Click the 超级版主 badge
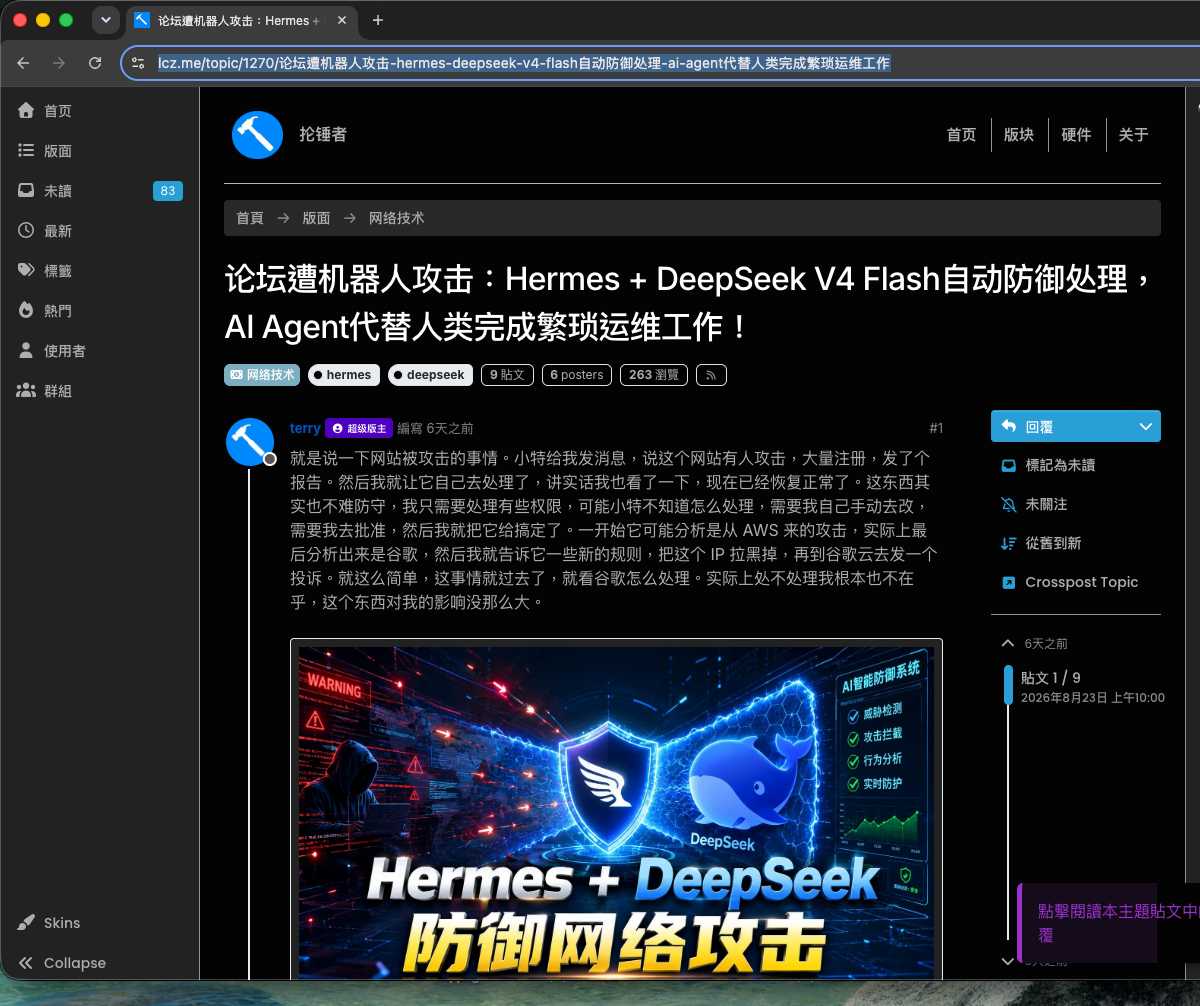 tap(358, 428)
